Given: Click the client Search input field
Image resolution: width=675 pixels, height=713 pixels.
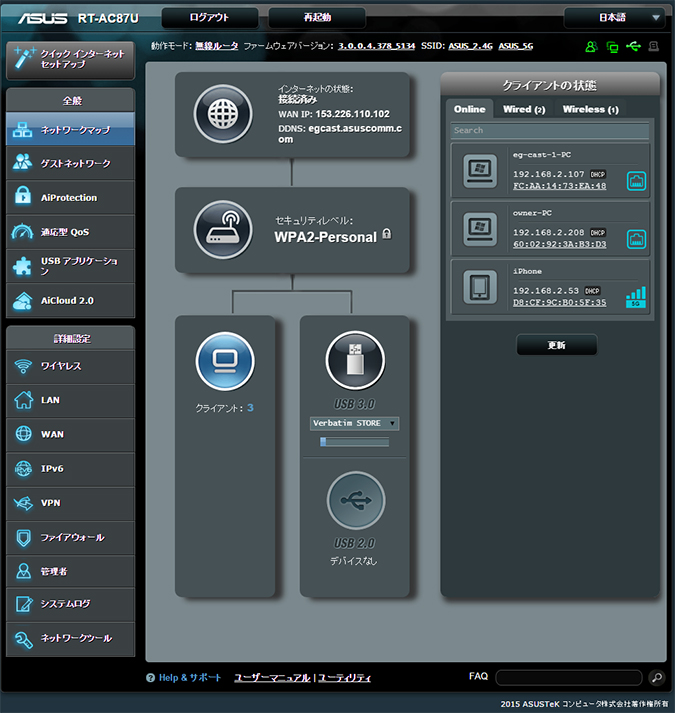Looking at the screenshot, I should click(x=550, y=131).
